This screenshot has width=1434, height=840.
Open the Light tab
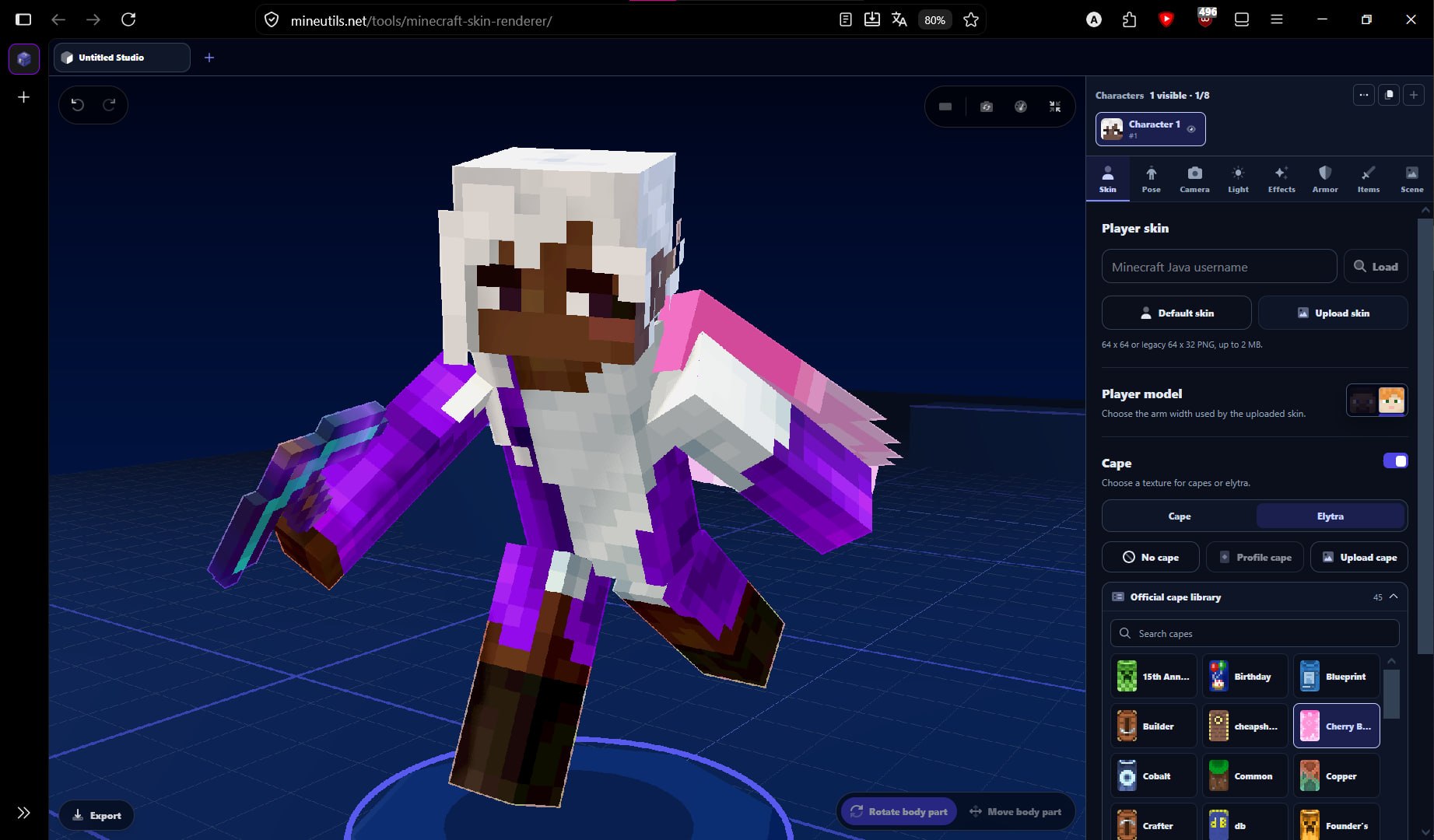(1238, 179)
